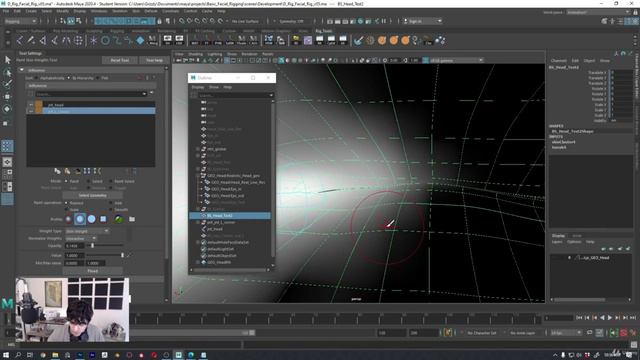The height and width of the screenshot is (360, 640).
Task: Open the Weight Type dropdown
Action: [x=87, y=231]
